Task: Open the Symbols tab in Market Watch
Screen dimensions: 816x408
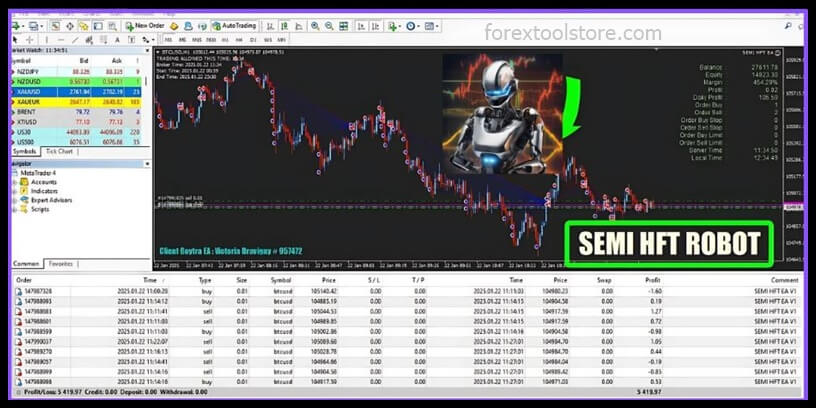Action: click(25, 151)
